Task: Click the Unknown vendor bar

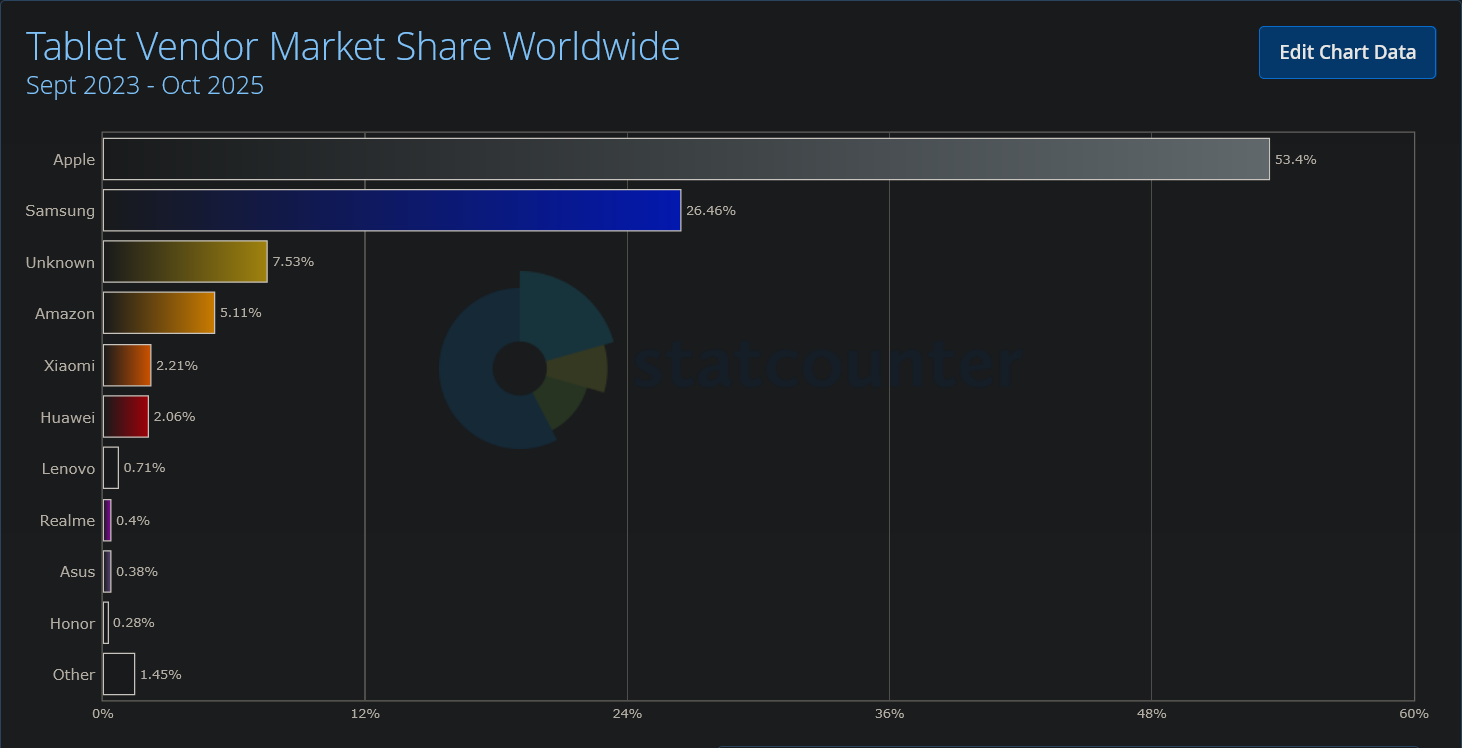Action: click(x=185, y=262)
